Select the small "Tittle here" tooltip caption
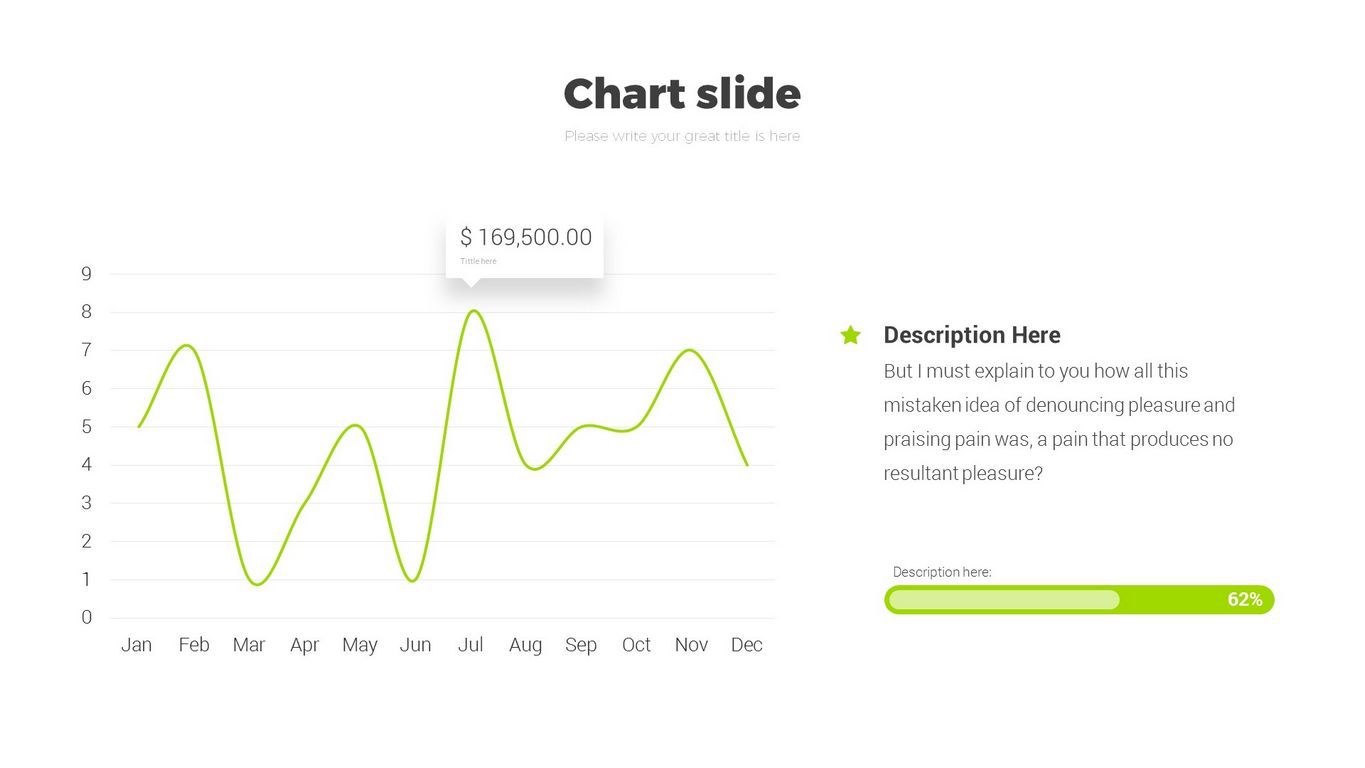The image size is (1365, 768). coord(478,261)
